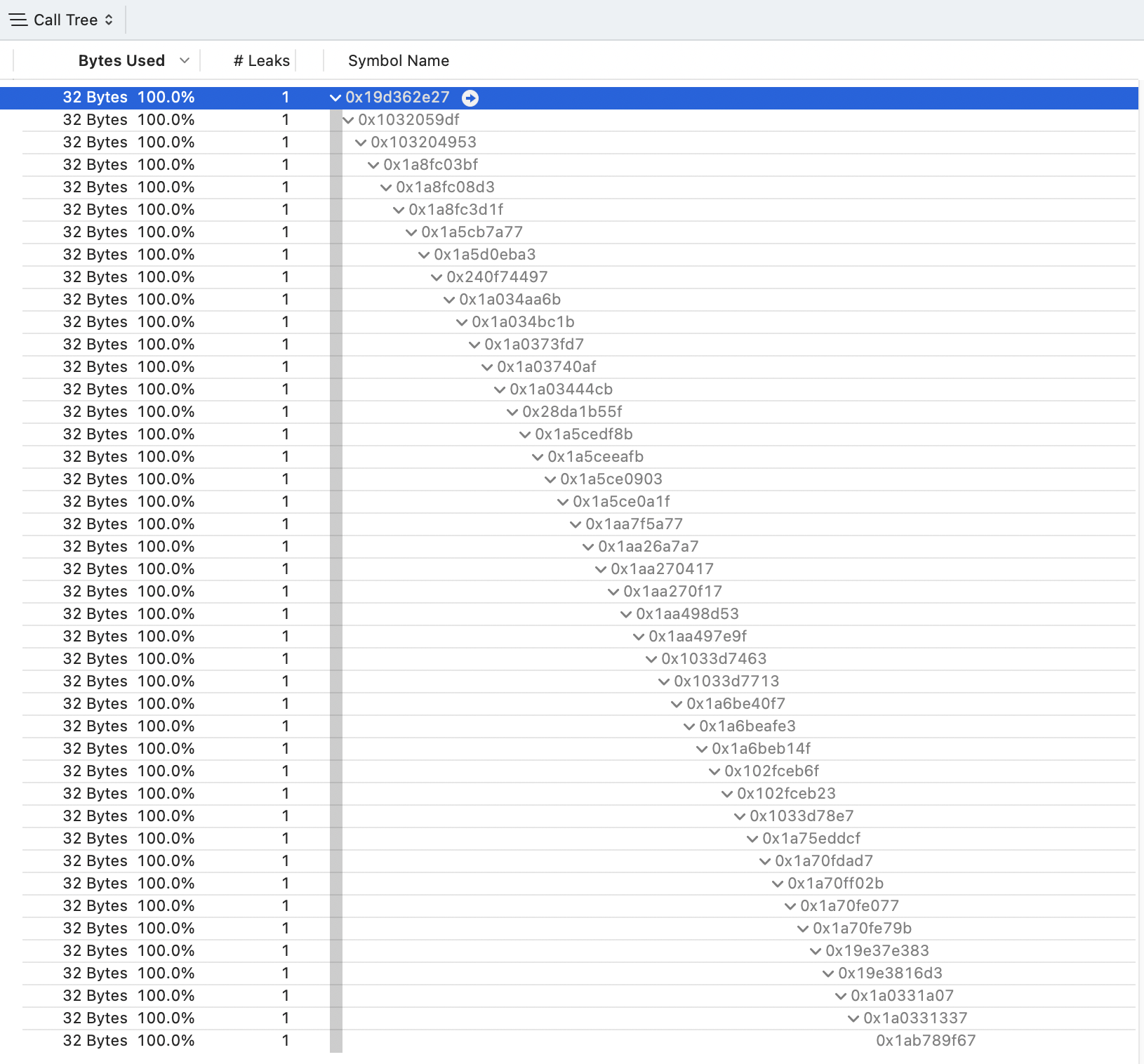Collapse the 0x28da1b55f node
The height and width of the screenshot is (1064, 1144).
pyautogui.click(x=512, y=412)
